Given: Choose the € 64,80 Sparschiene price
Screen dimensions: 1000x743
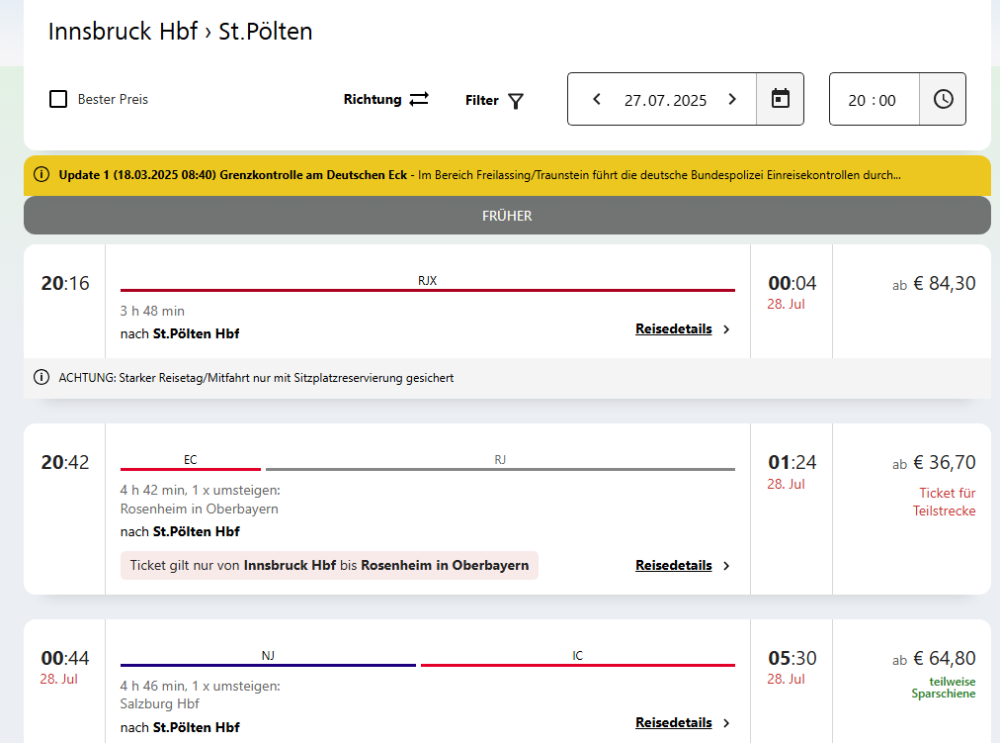Looking at the screenshot, I should 933,659.
